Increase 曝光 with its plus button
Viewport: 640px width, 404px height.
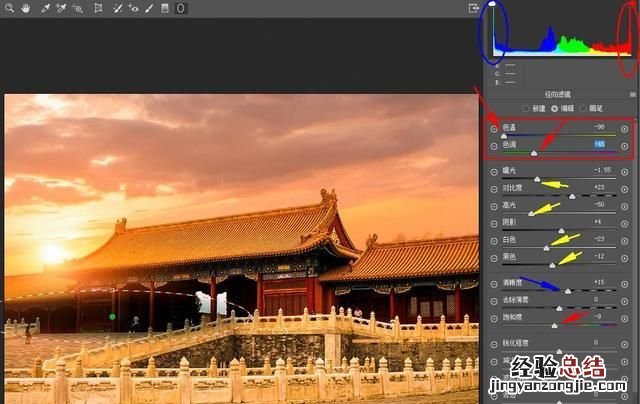tap(624, 172)
